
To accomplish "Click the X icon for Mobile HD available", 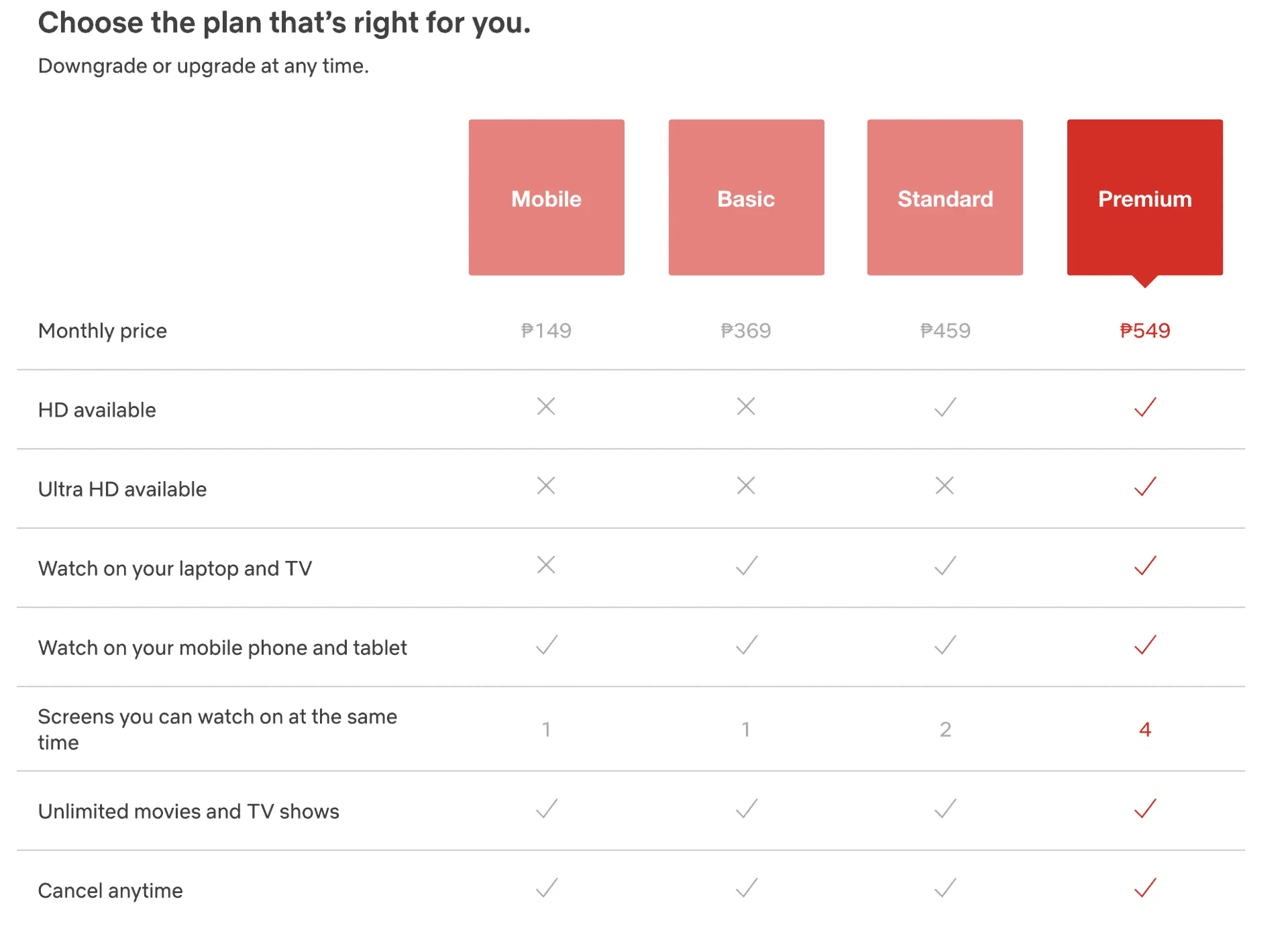I will (546, 406).
